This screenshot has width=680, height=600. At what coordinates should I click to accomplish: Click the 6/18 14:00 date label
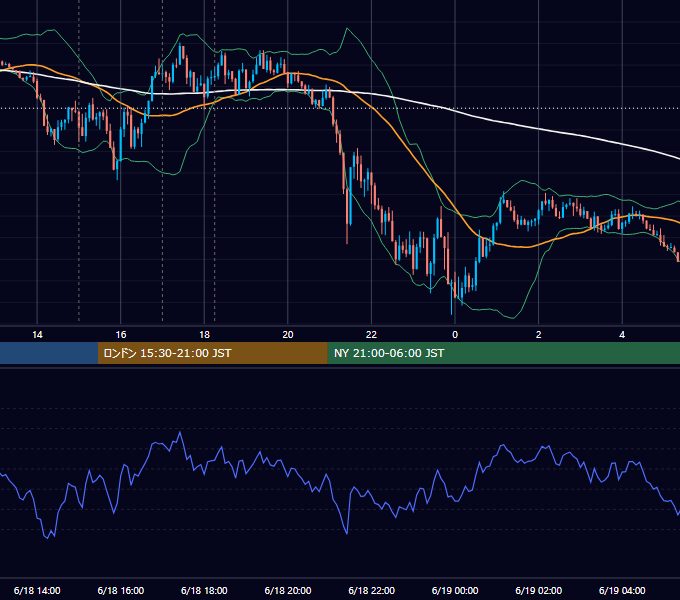pos(37,590)
